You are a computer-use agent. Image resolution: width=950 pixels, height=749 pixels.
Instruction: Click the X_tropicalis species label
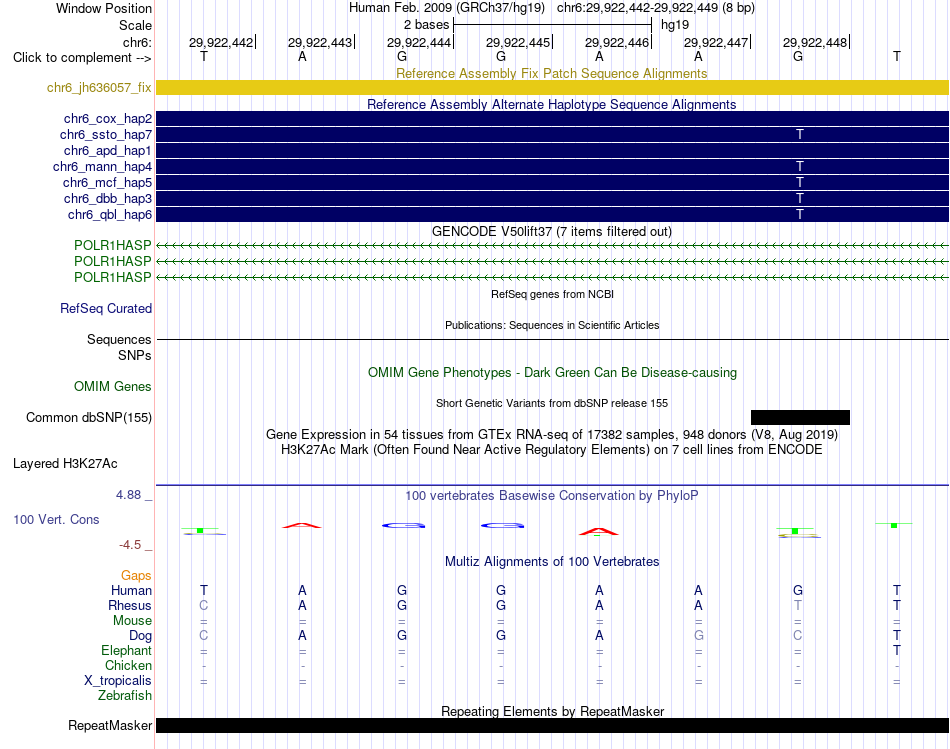(118, 681)
